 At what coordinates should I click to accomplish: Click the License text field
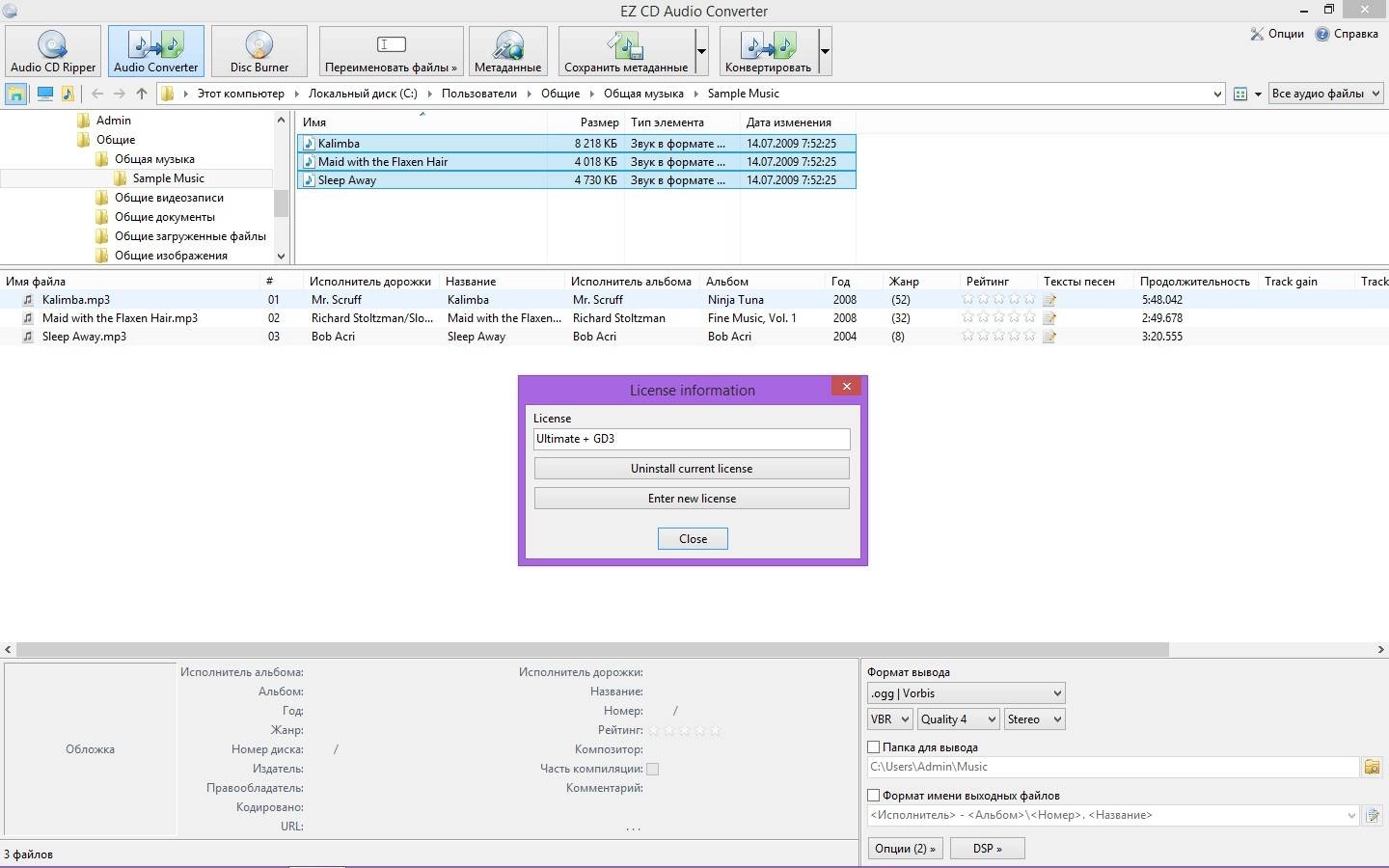[692, 439]
